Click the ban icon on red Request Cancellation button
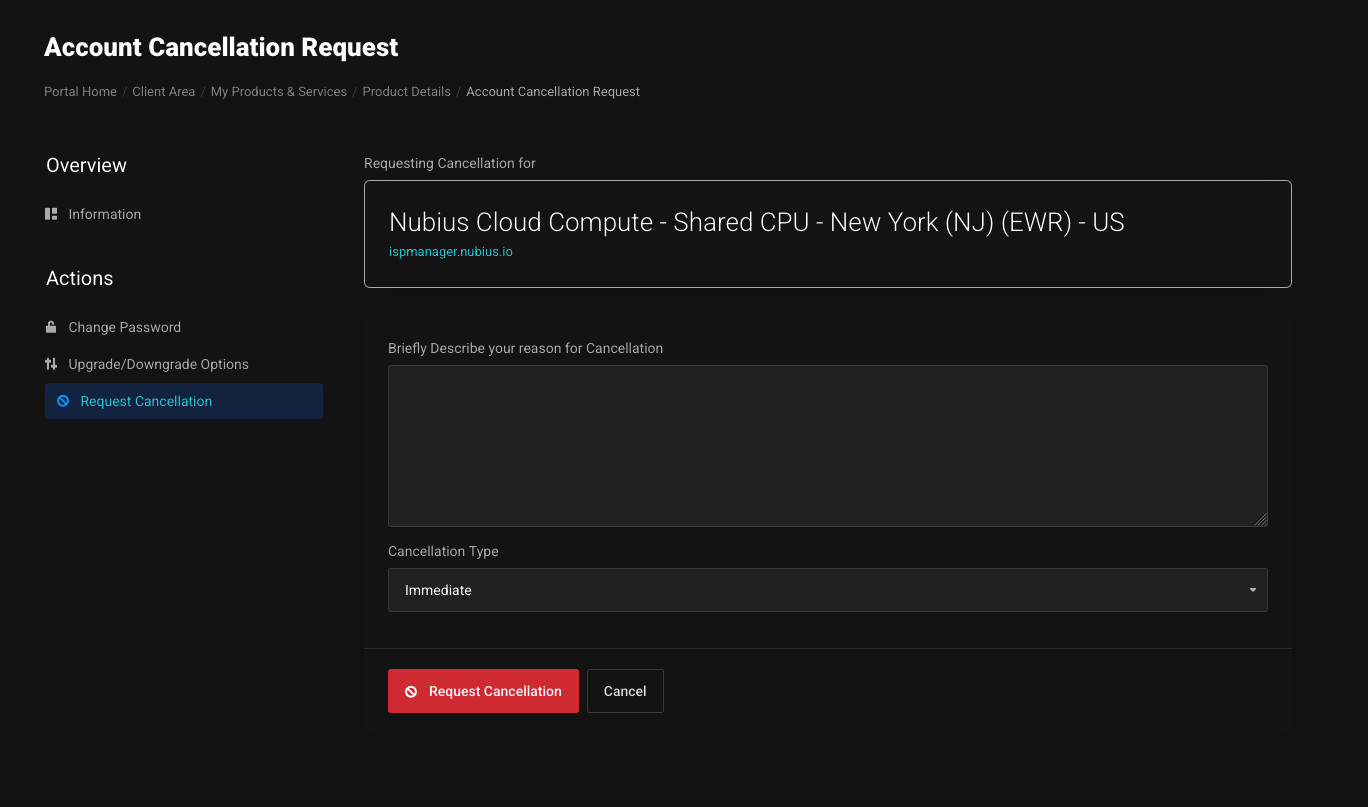 [x=411, y=691]
